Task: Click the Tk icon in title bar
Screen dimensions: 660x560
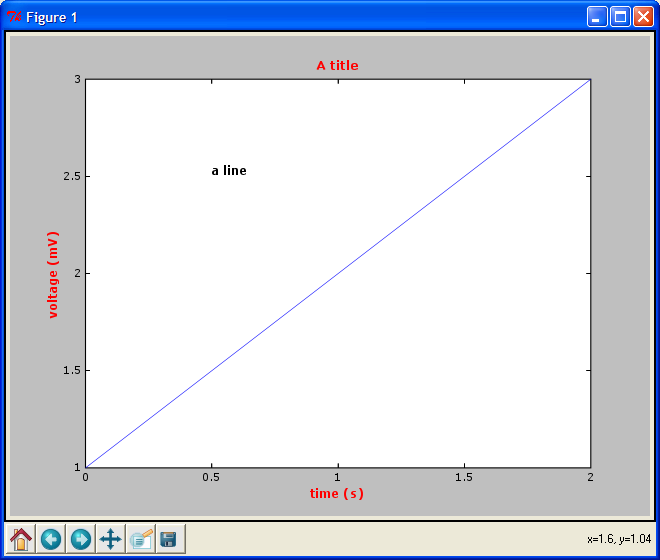Action: tap(14, 17)
